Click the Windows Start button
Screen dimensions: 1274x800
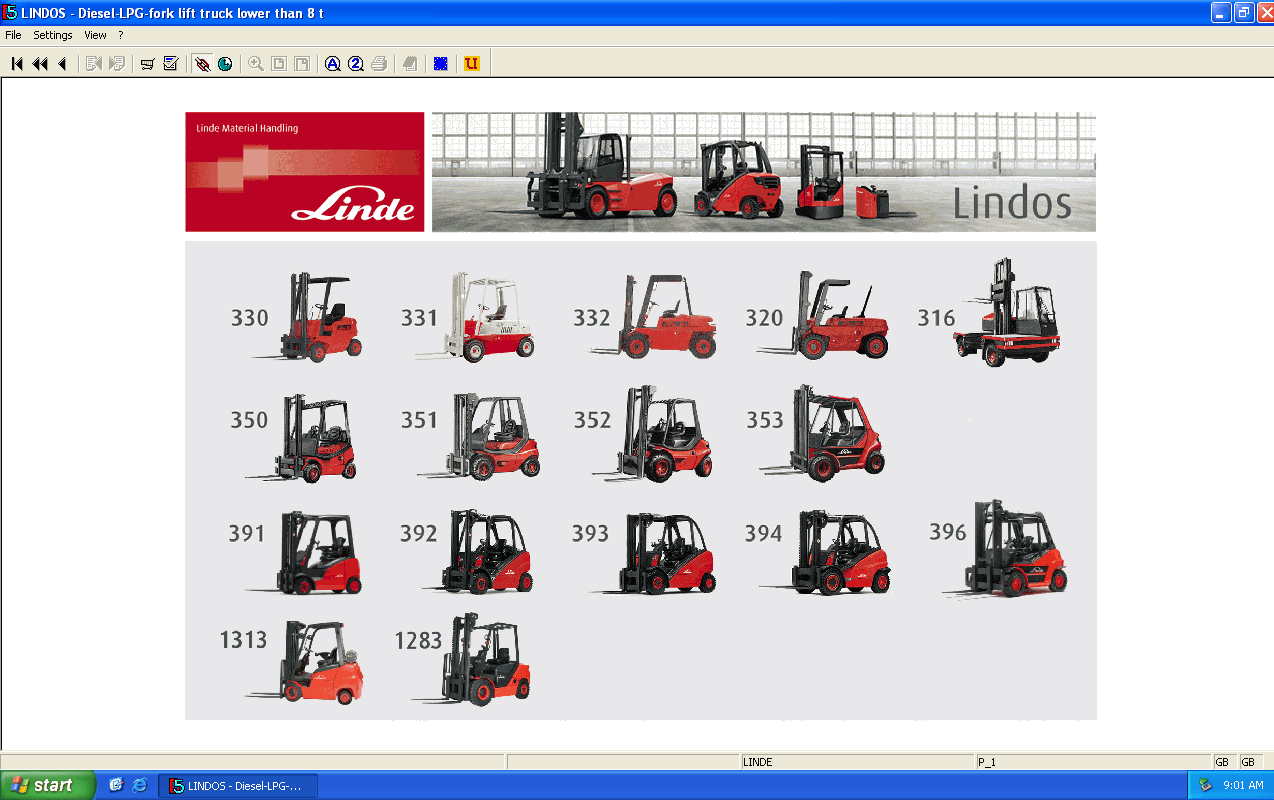coord(47,785)
